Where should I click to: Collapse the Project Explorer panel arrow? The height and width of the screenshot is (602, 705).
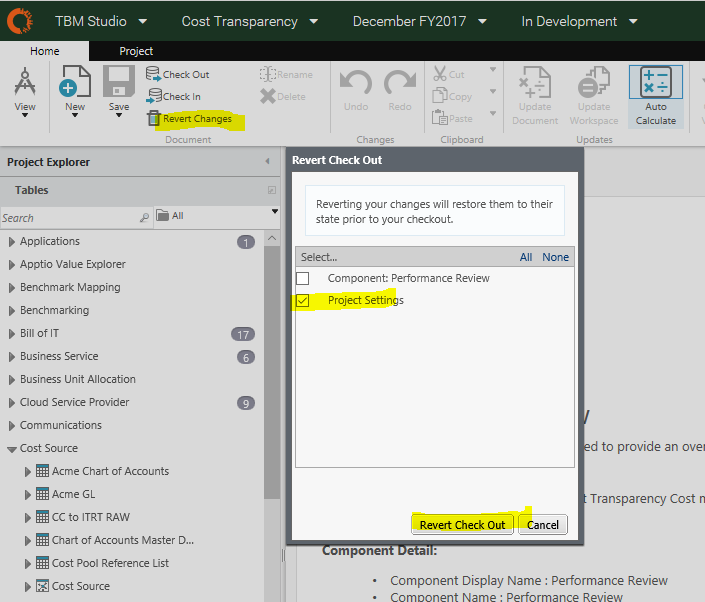coord(268,161)
